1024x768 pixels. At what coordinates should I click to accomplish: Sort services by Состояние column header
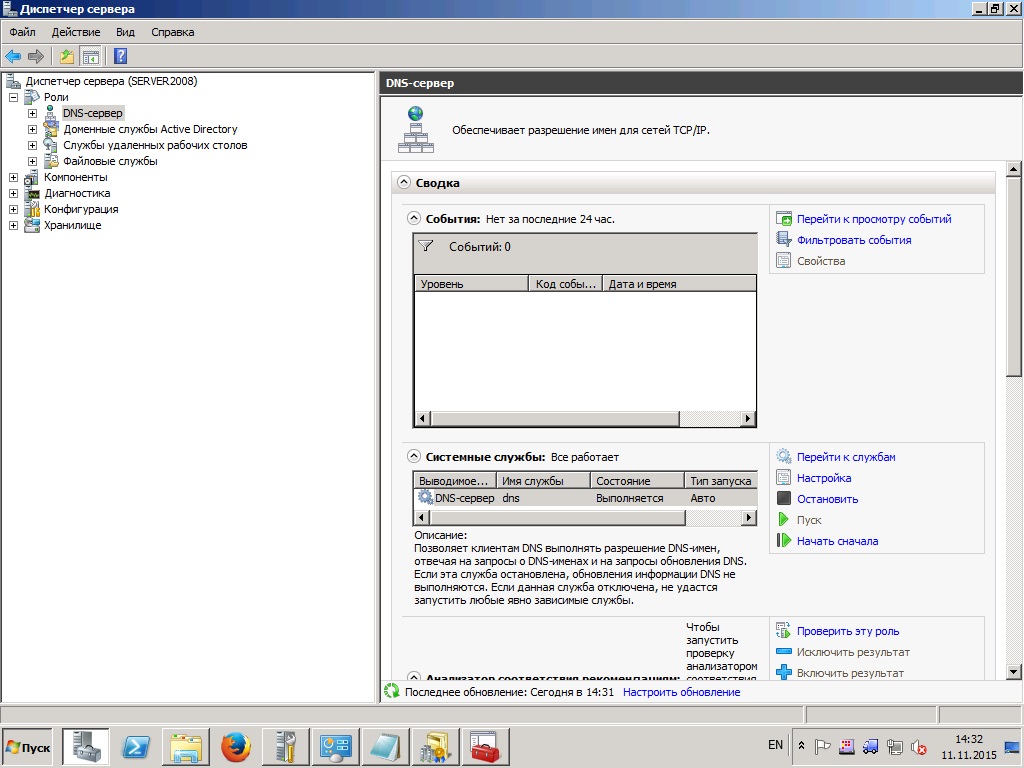tap(637, 481)
